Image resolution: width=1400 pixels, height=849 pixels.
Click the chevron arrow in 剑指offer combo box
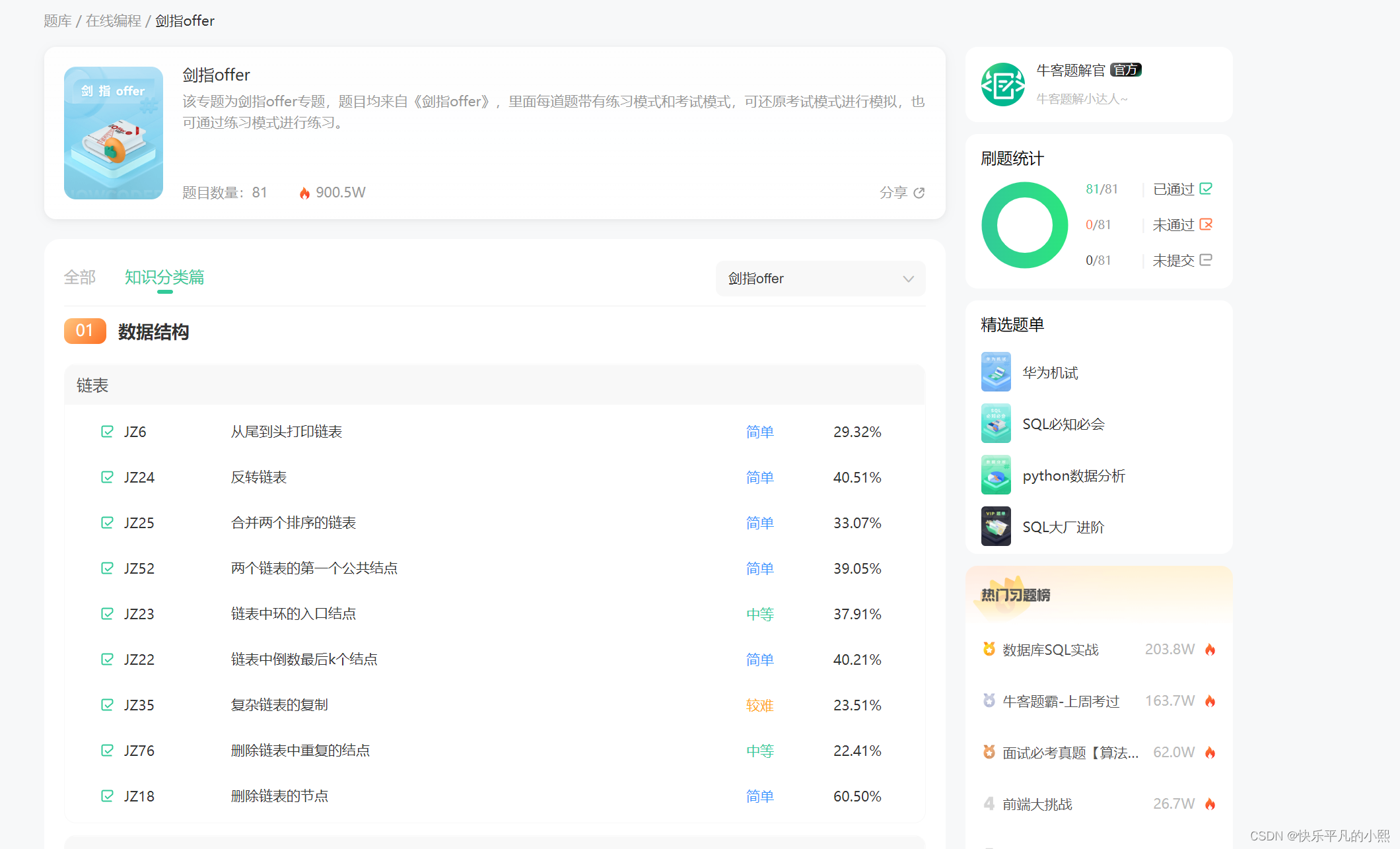[x=908, y=279]
